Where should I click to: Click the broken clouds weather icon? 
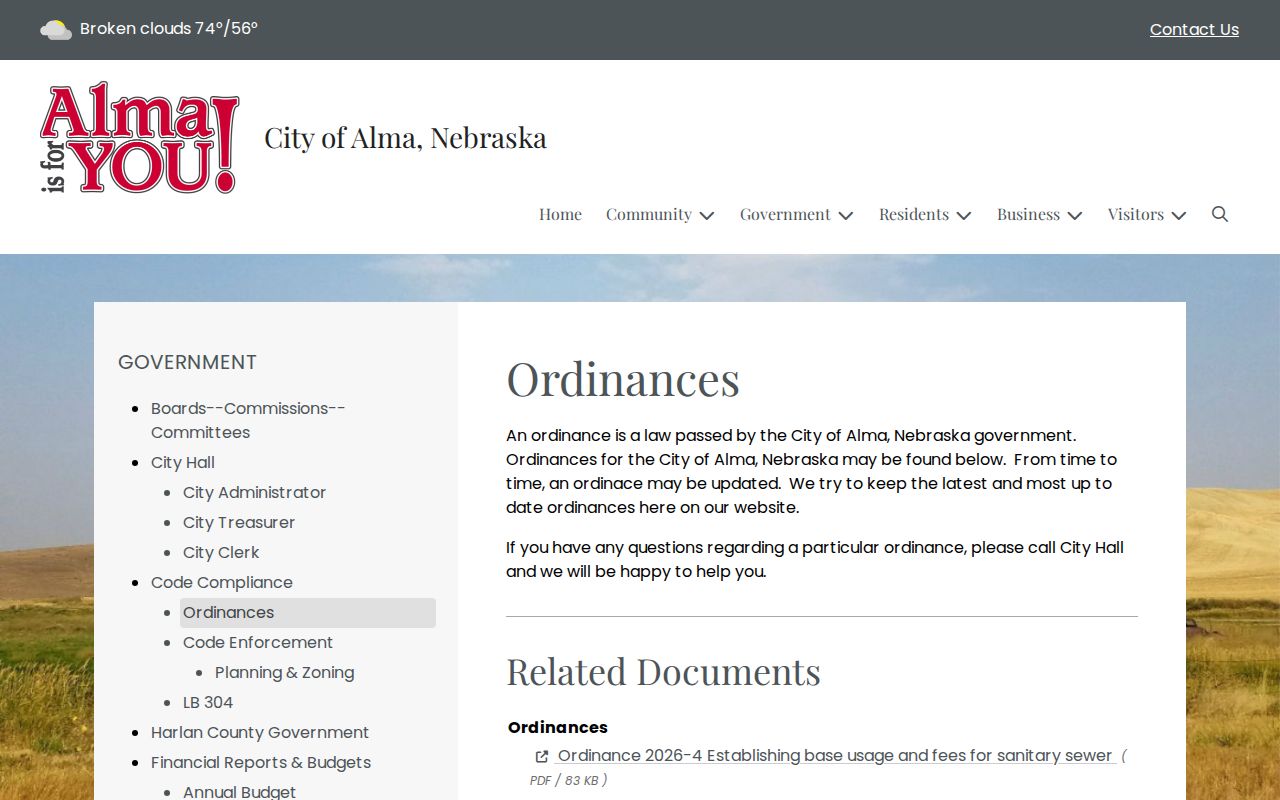click(55, 29)
